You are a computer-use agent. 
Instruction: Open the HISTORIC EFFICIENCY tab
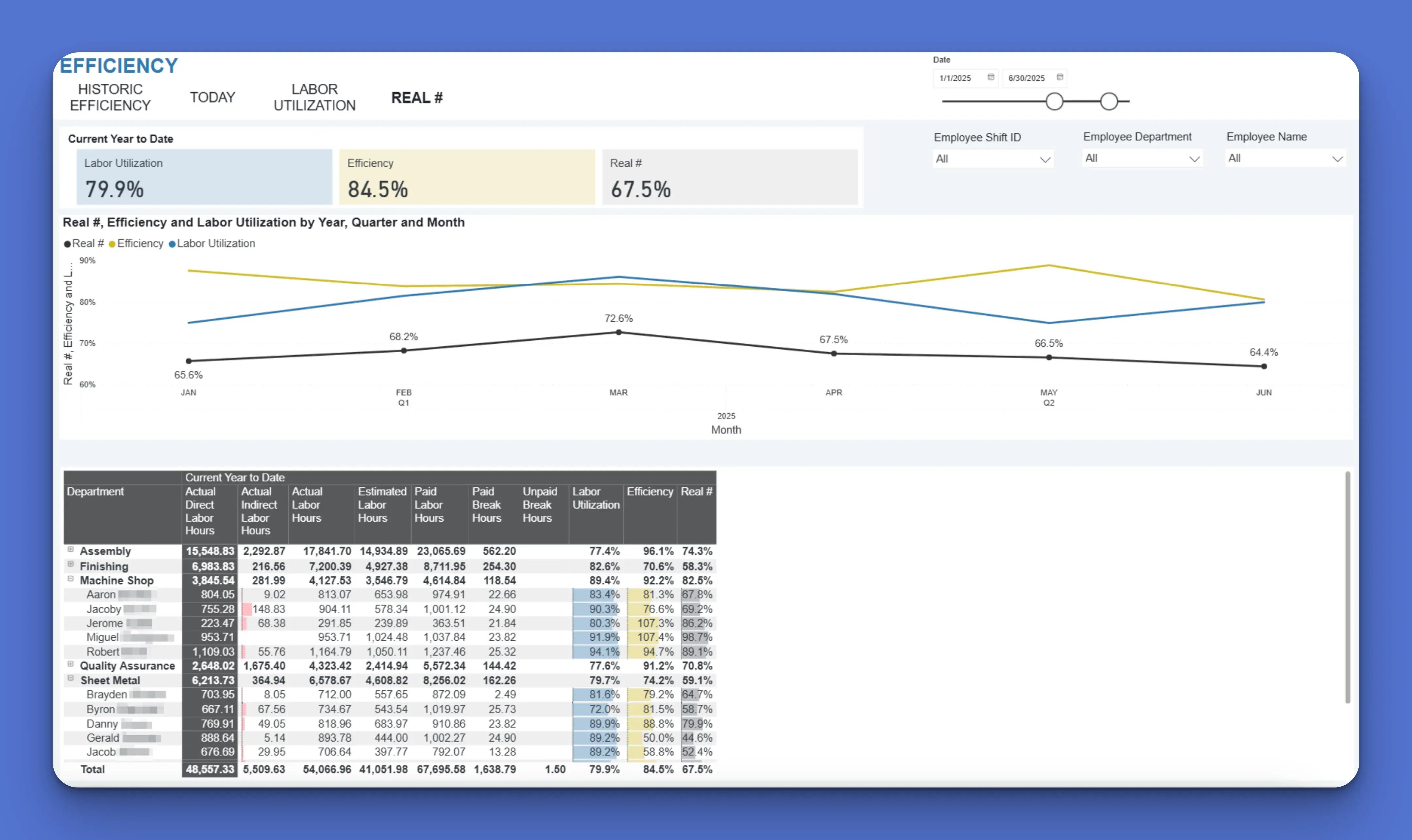coord(110,97)
